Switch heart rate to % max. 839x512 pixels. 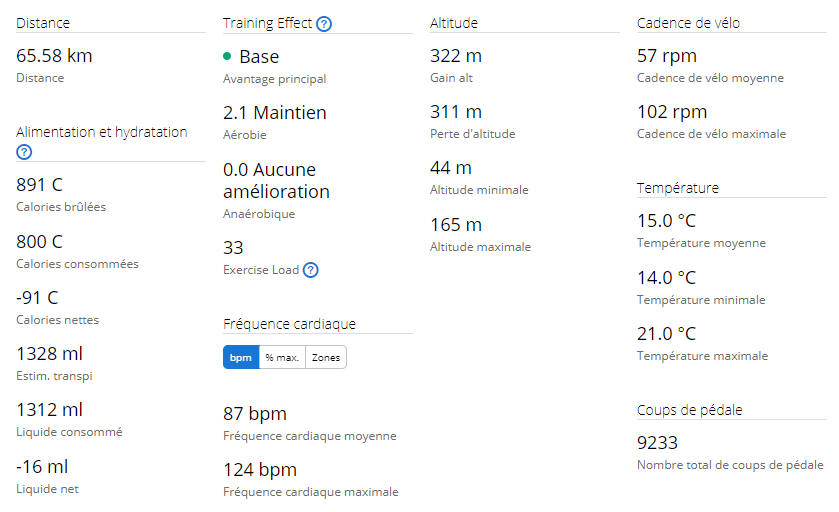point(282,357)
